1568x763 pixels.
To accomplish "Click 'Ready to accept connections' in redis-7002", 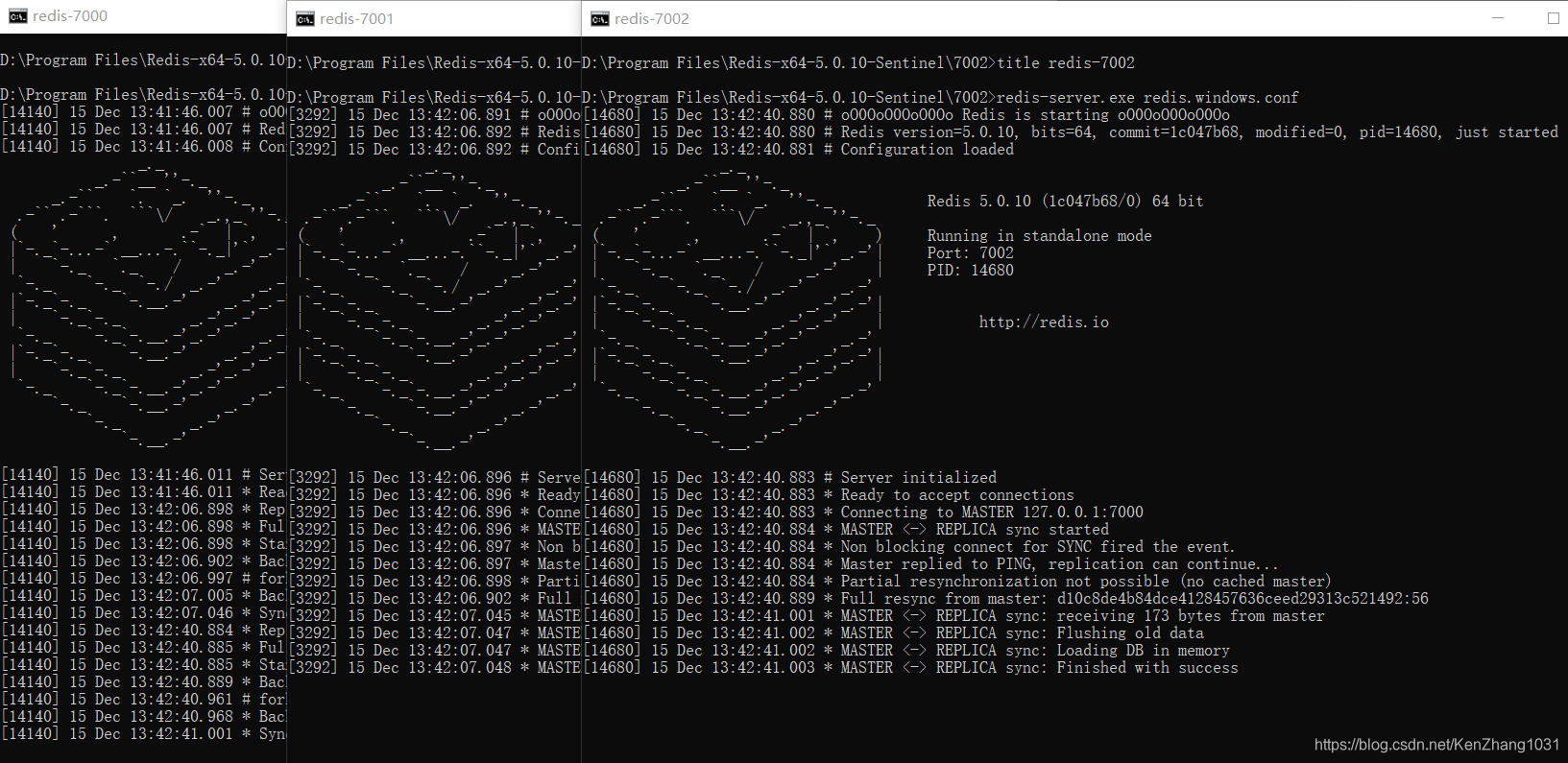I will click(829, 495).
